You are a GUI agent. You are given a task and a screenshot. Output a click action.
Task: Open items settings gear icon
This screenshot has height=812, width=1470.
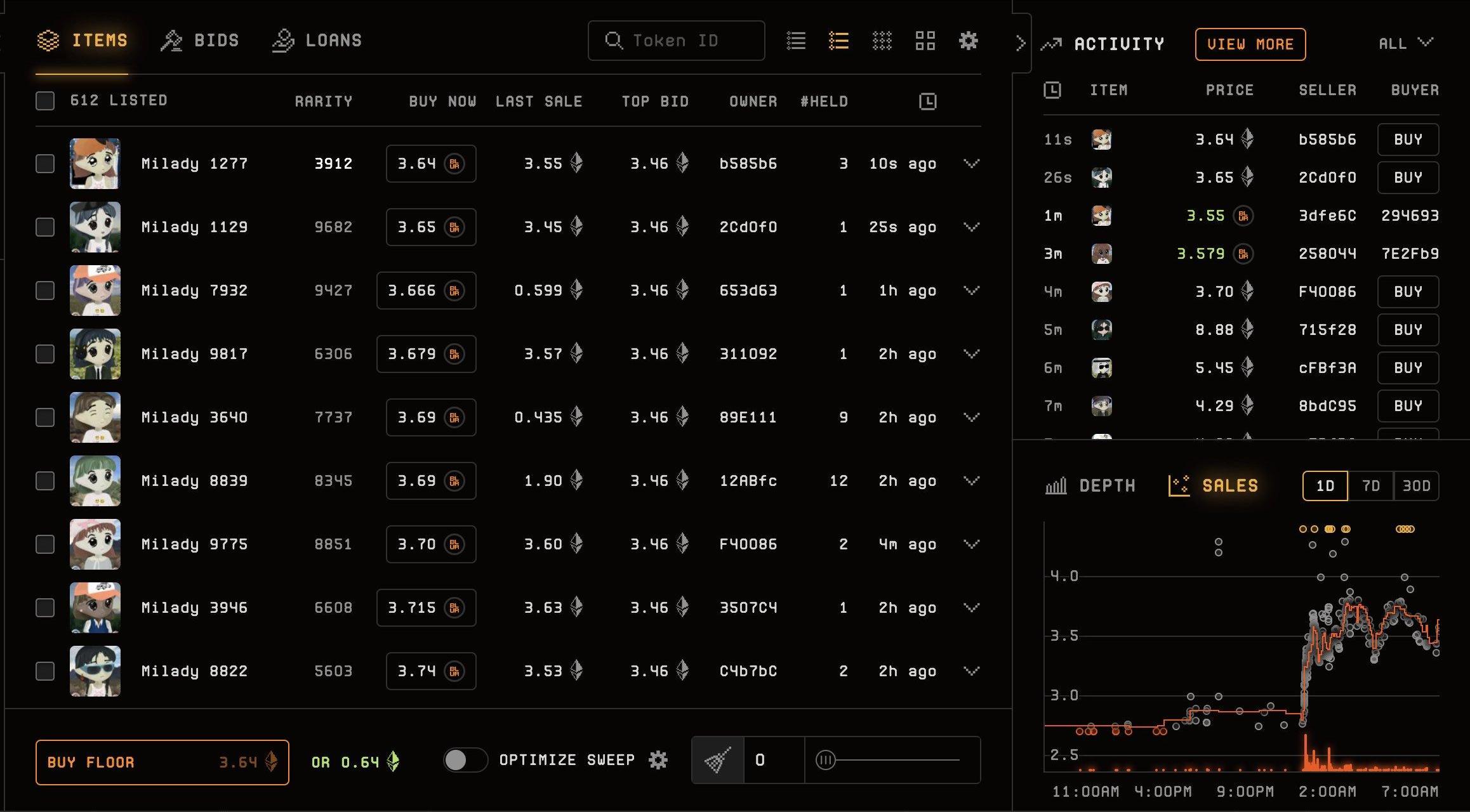(x=969, y=41)
